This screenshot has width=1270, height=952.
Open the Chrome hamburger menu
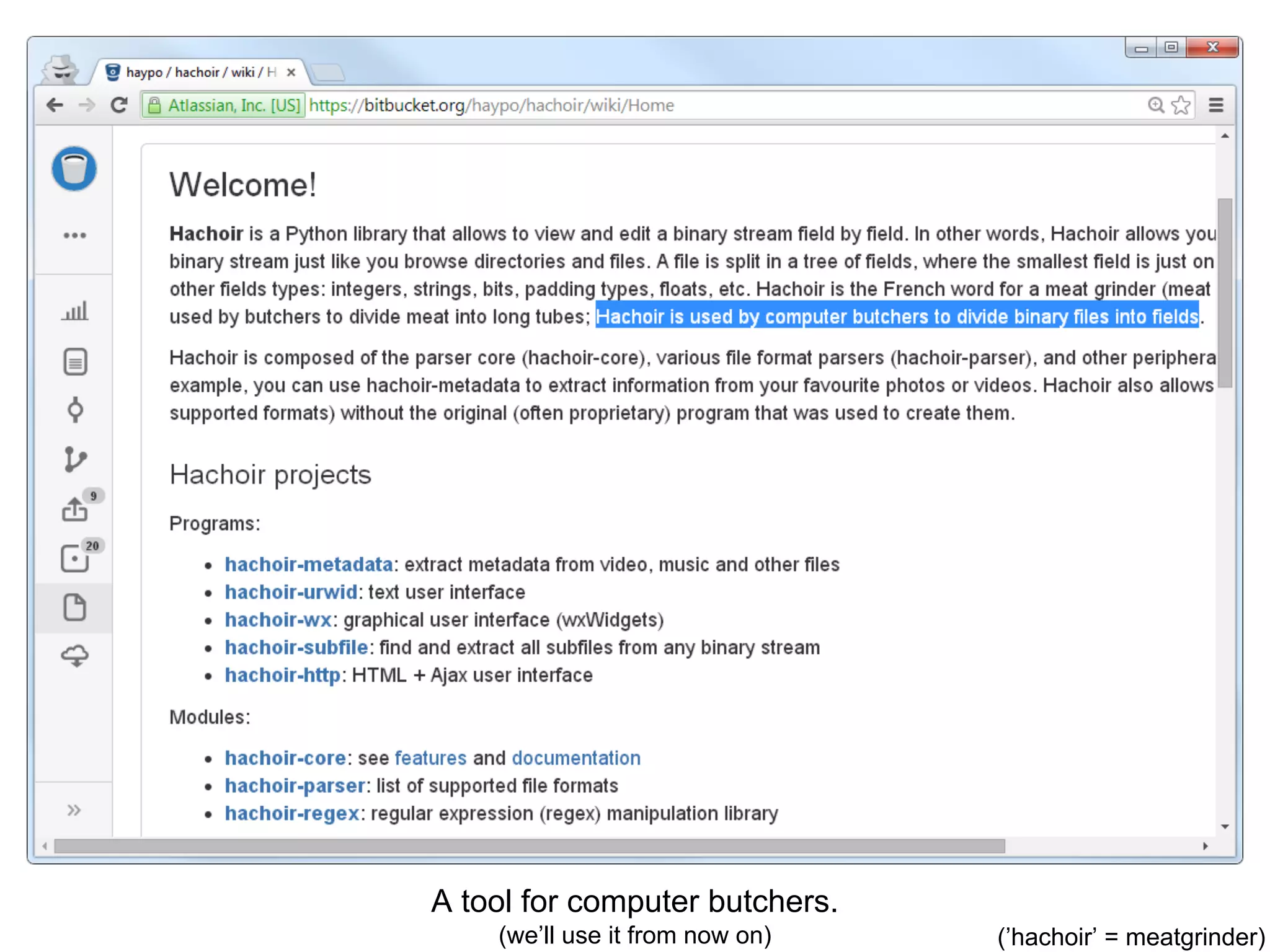(x=1216, y=105)
